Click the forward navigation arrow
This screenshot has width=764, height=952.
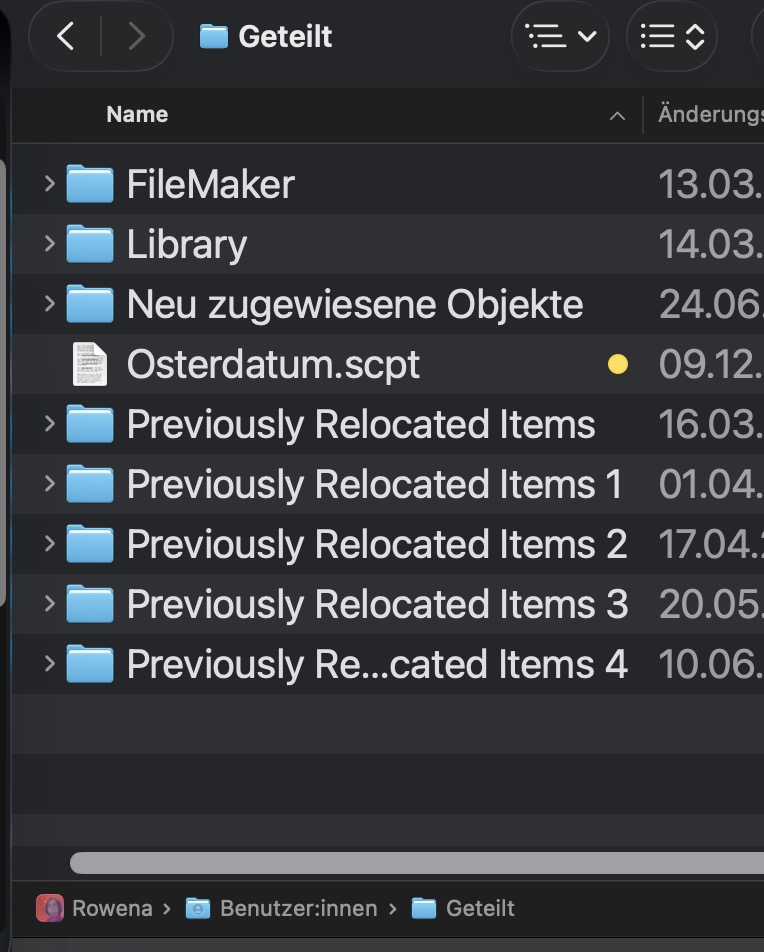point(136,37)
